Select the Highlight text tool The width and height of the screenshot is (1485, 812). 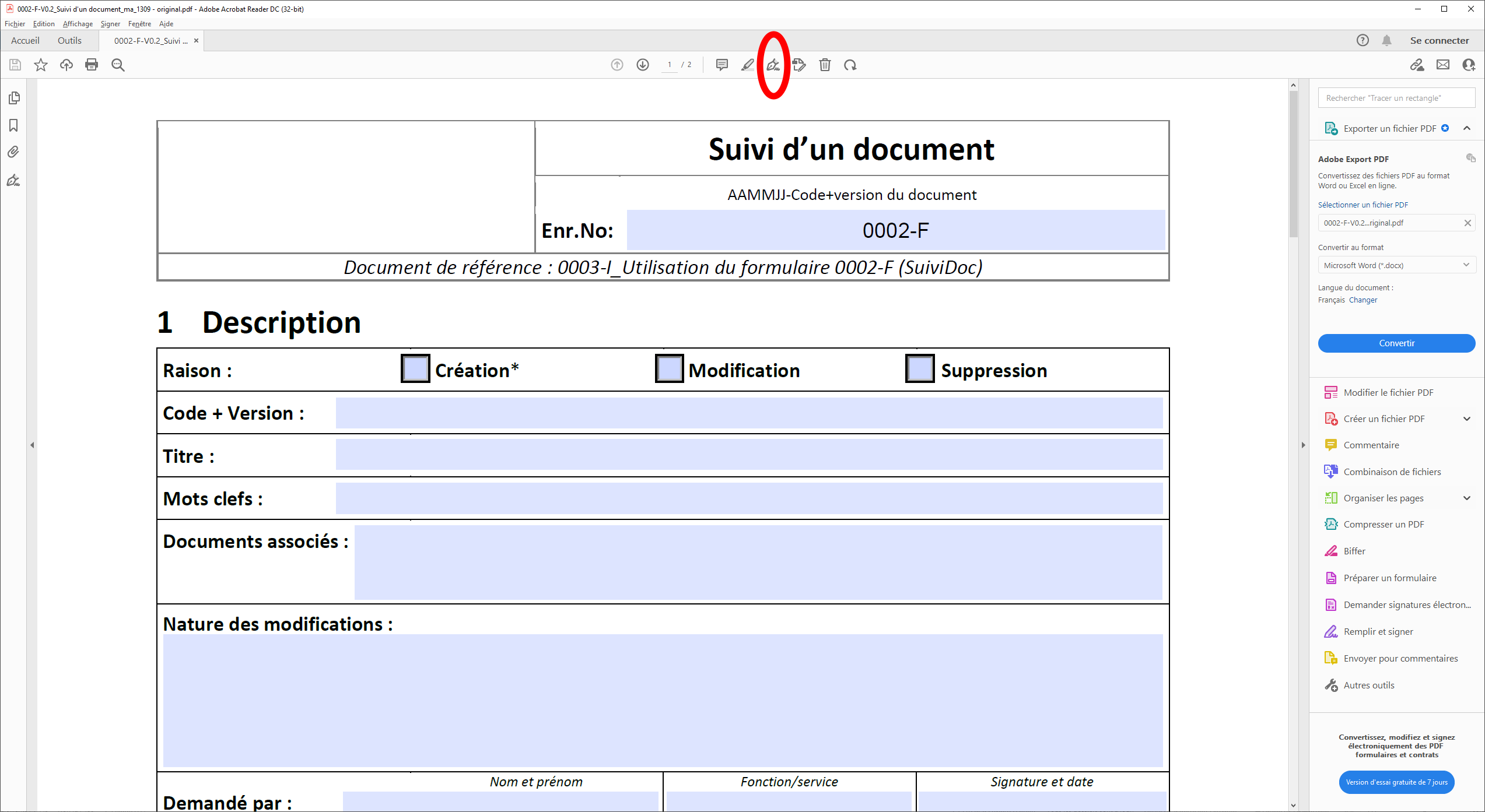[x=747, y=65]
